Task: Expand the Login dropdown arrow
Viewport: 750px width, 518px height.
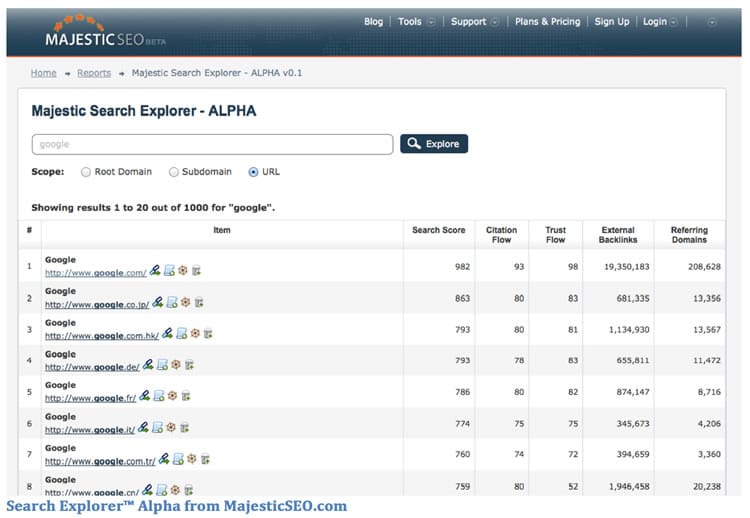Action: (x=673, y=22)
